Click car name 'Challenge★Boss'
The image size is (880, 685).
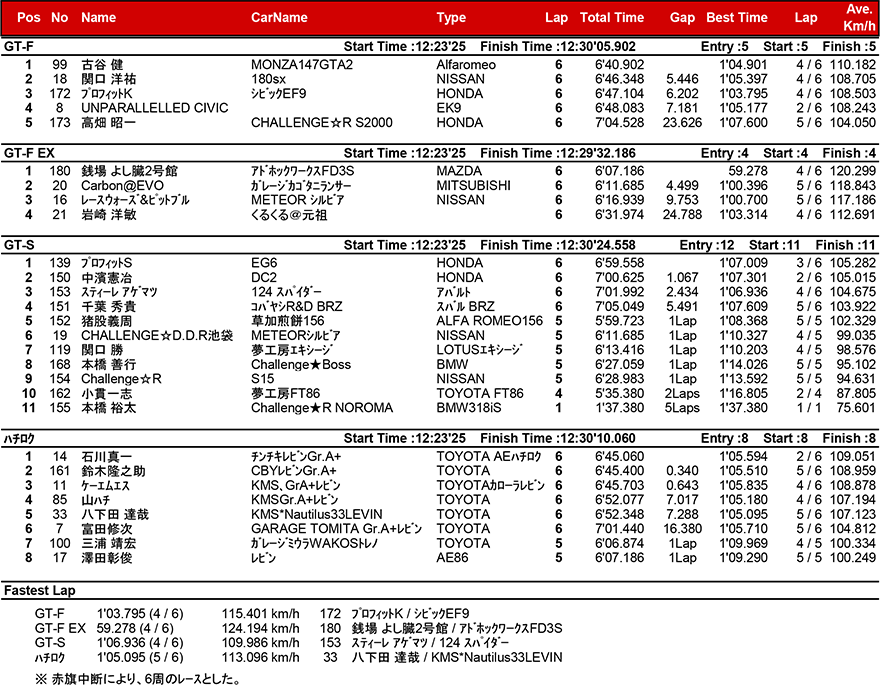[301, 365]
